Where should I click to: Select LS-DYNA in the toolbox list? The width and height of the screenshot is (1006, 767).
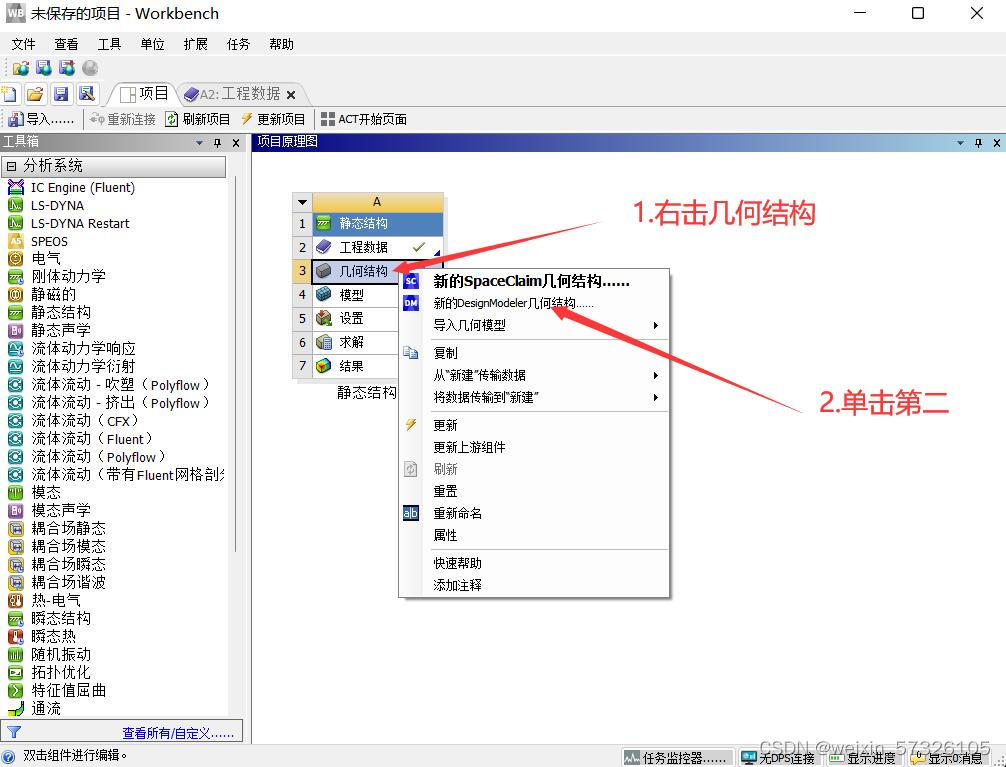pos(57,205)
